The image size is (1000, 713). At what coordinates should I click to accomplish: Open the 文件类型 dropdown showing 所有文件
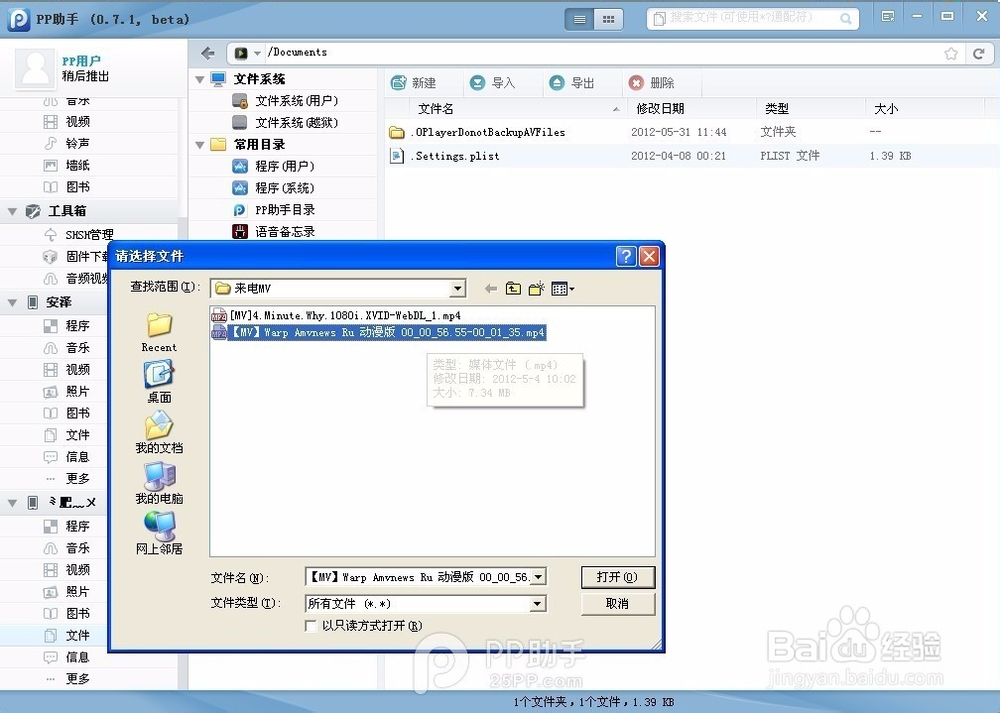[x=537, y=603]
